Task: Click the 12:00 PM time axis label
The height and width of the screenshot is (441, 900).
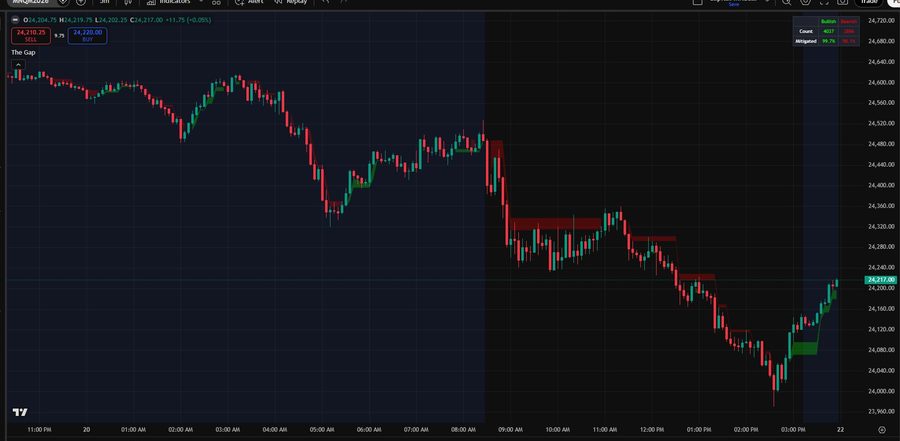Action: click(651, 430)
